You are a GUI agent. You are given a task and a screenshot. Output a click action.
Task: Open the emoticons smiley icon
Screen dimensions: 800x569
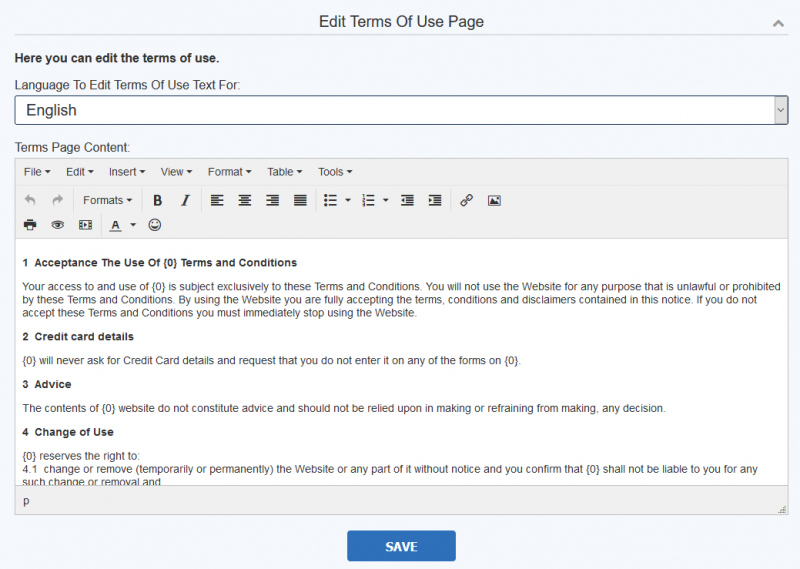[x=155, y=225]
